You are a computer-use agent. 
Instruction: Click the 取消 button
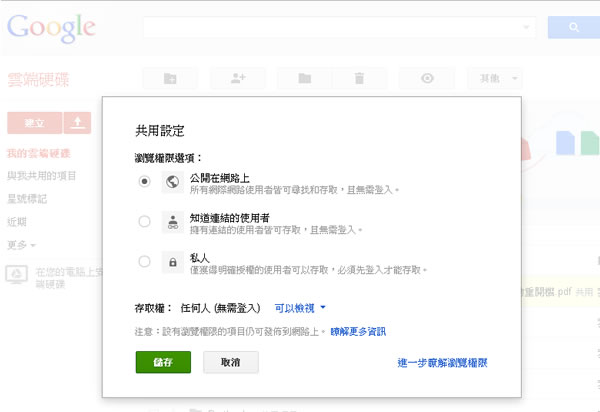(x=231, y=362)
